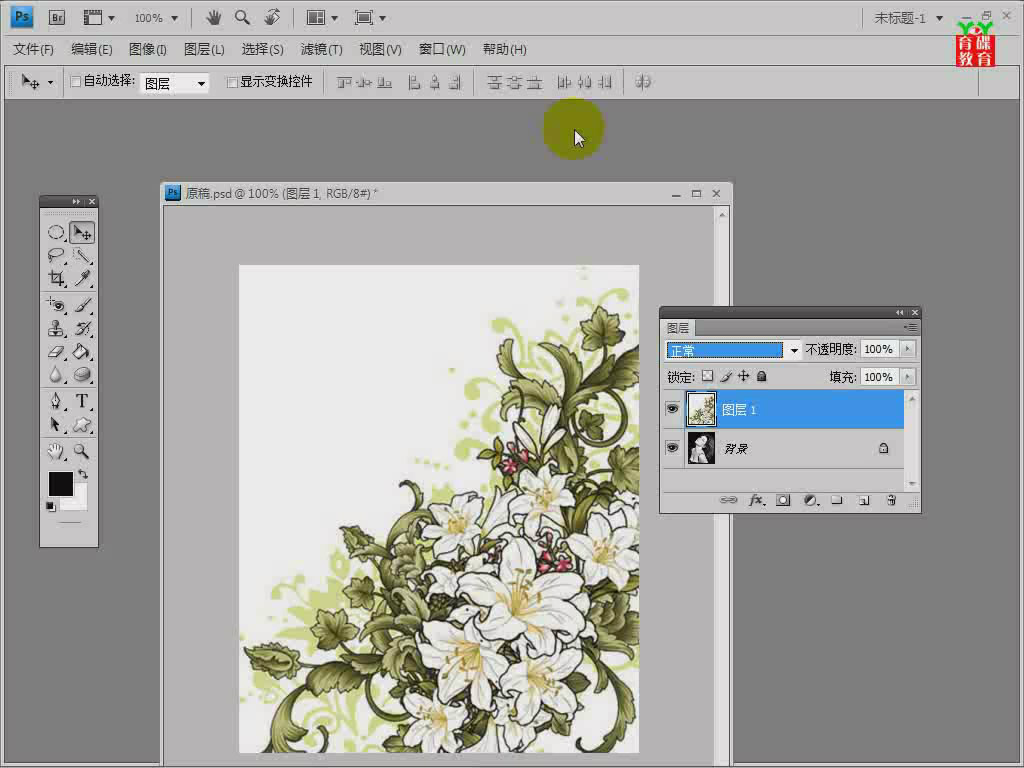
Task: Delete the selected layer with the trash icon
Action: pos(891,500)
